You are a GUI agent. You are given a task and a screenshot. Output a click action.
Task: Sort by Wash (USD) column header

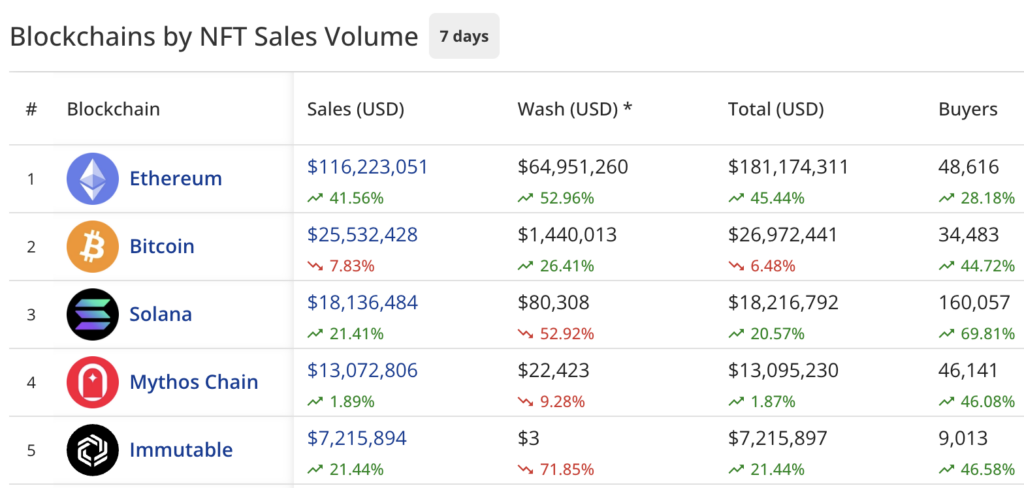pos(574,109)
